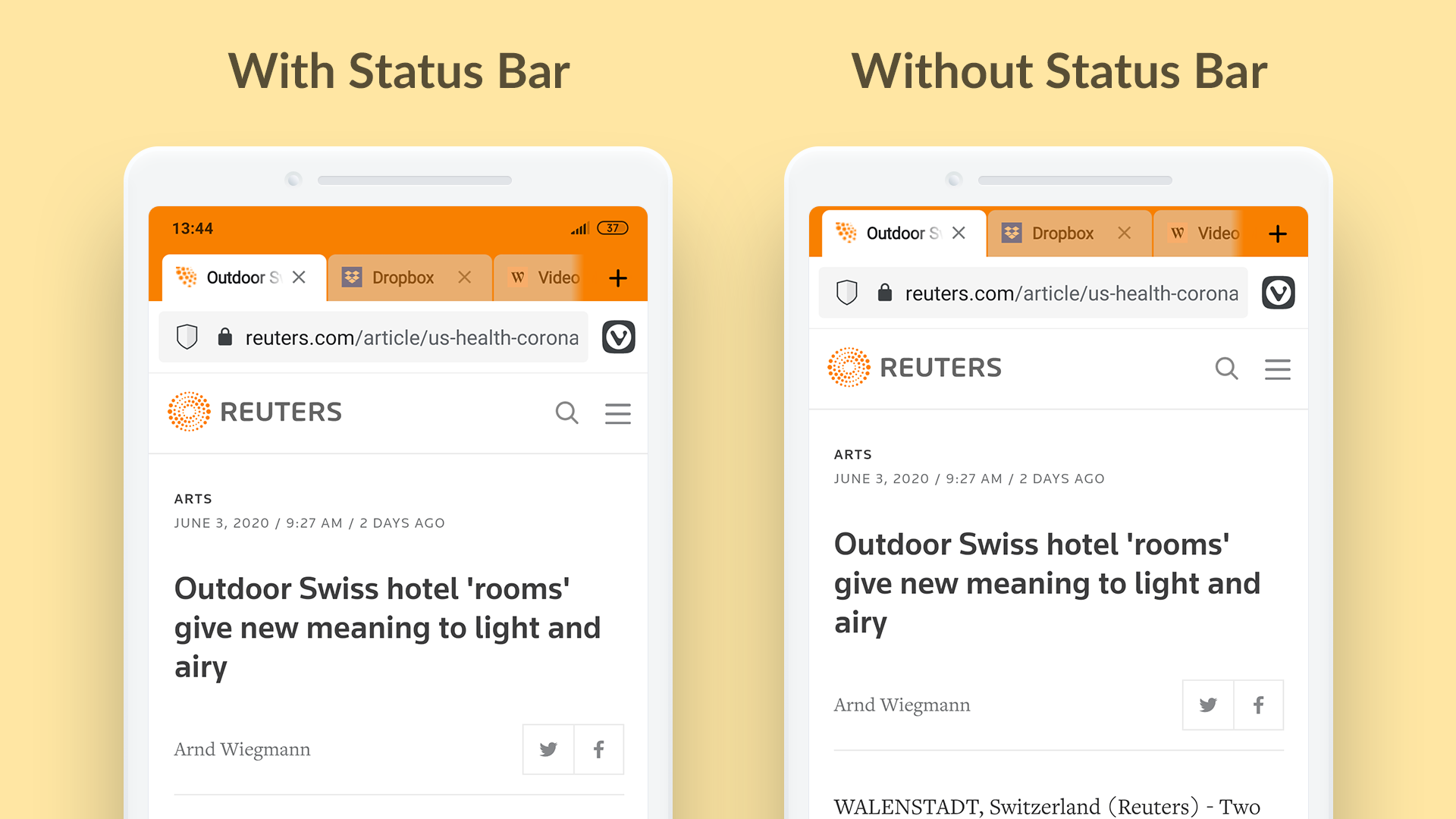This screenshot has width=1456, height=819.
Task: Share on Facebook in left phone
Action: click(x=599, y=749)
